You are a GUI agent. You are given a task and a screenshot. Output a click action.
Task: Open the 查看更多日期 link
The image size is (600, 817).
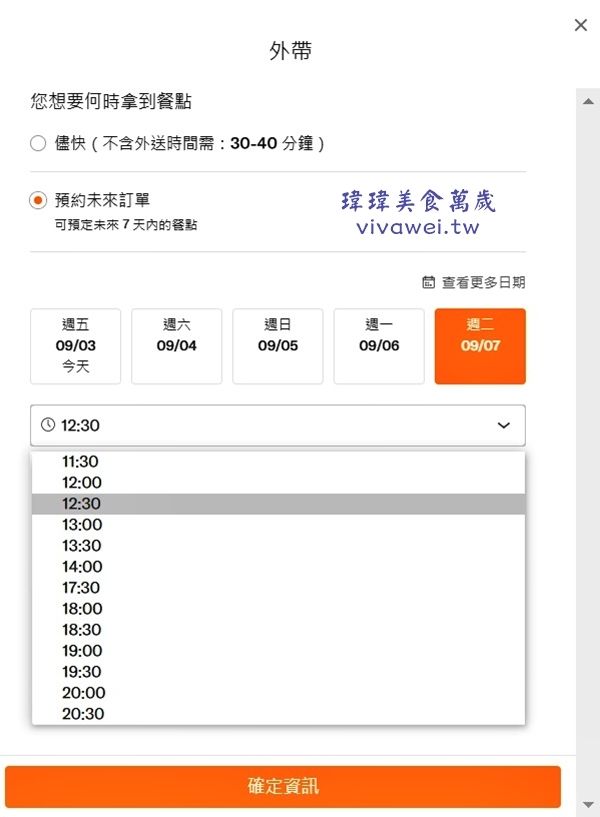tap(484, 283)
